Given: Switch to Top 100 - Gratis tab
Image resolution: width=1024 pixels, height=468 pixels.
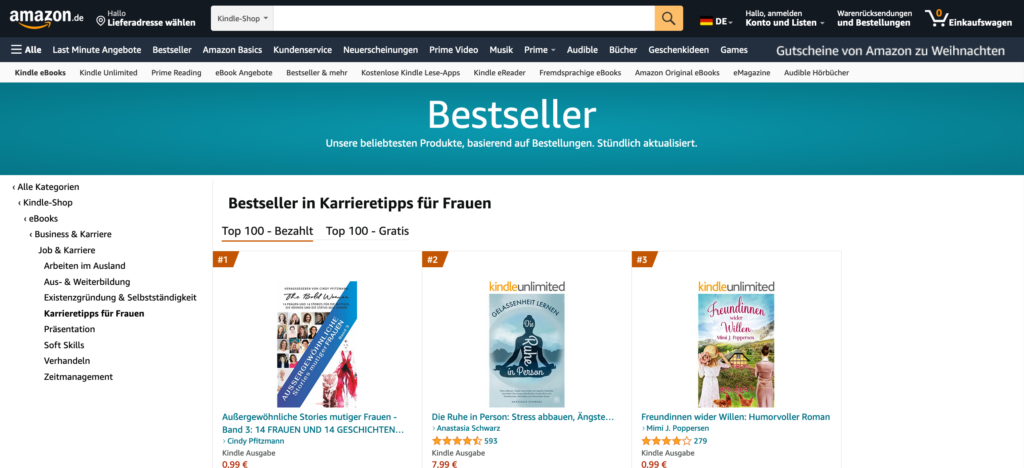Looking at the screenshot, I should pos(367,231).
